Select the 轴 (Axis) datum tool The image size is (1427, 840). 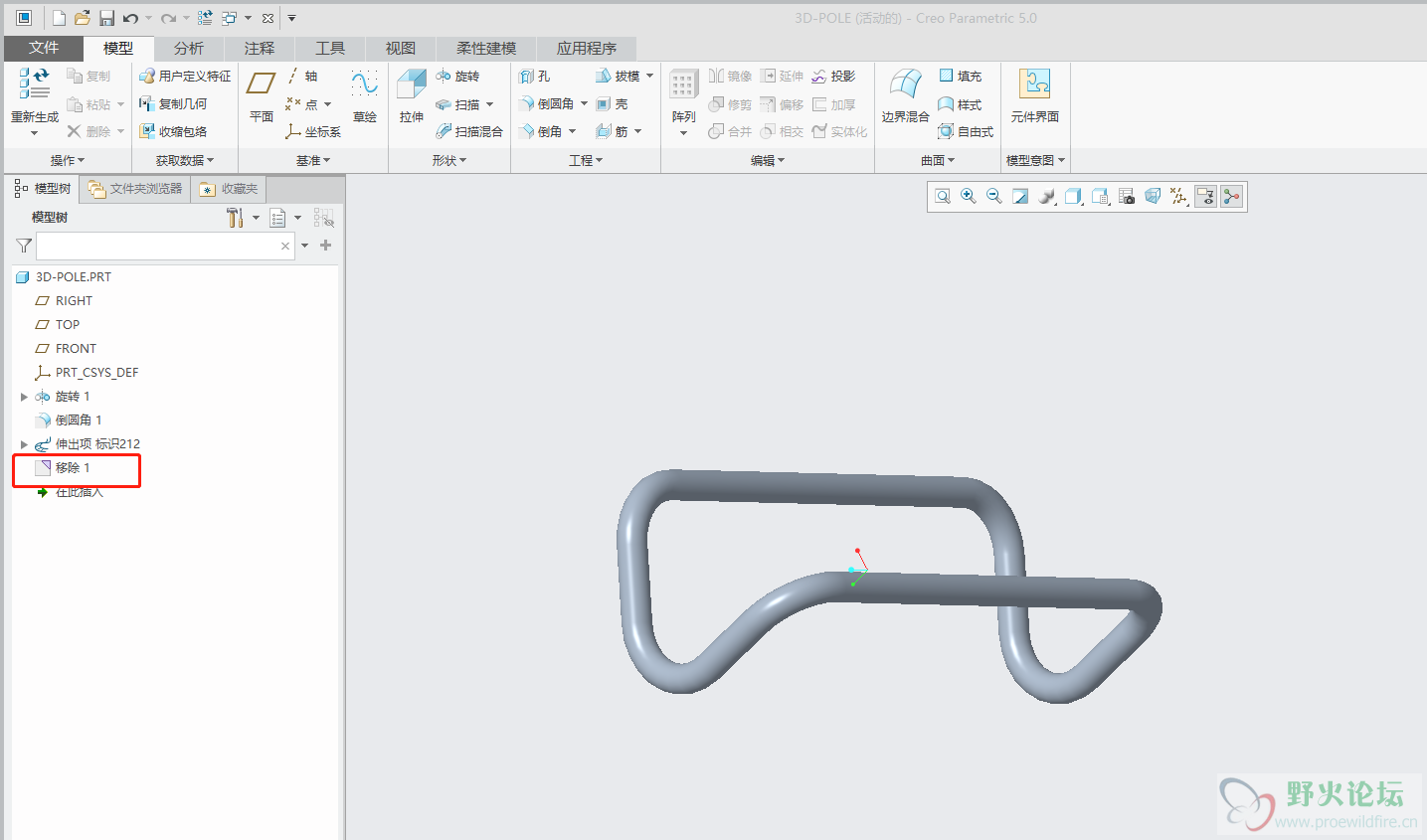[302, 76]
